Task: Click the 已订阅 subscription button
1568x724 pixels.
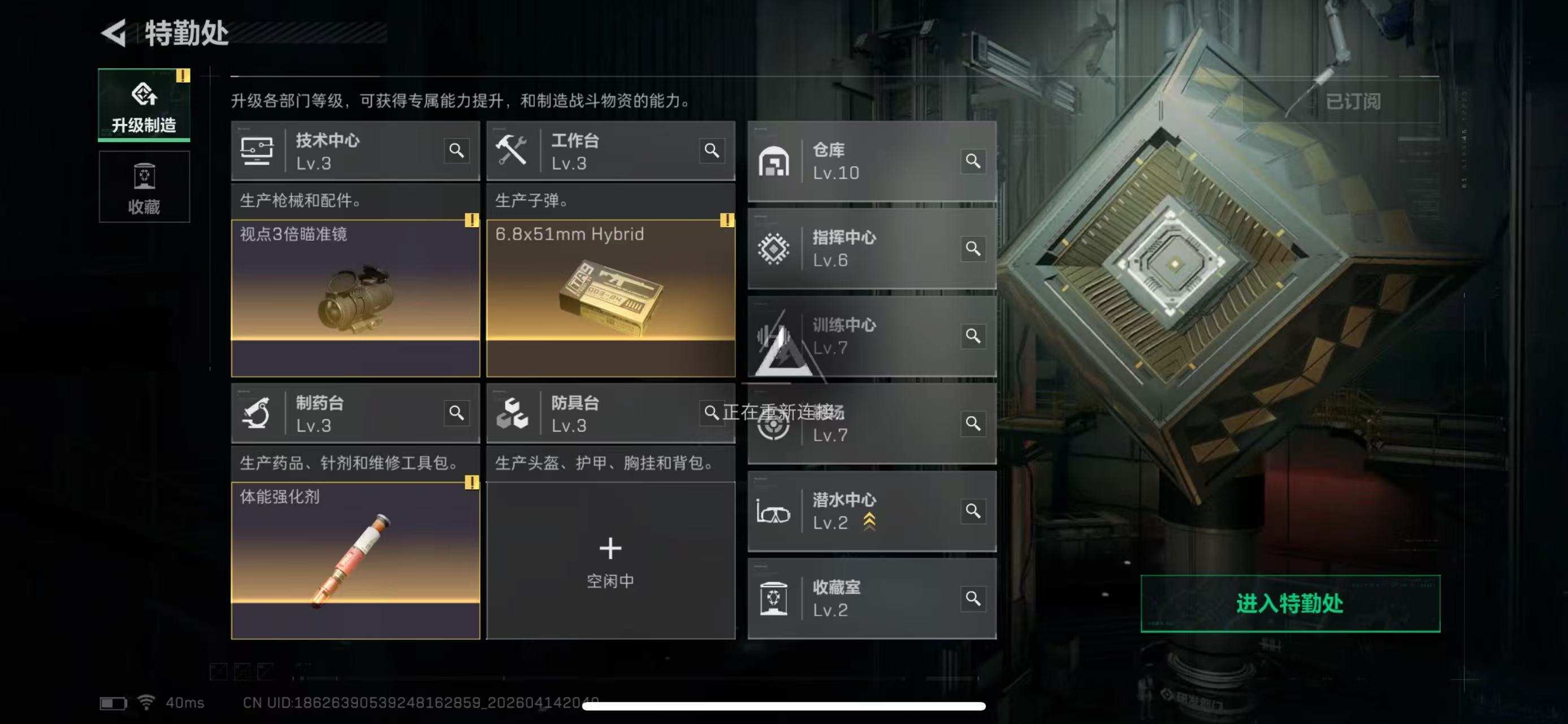Action: tap(1354, 101)
